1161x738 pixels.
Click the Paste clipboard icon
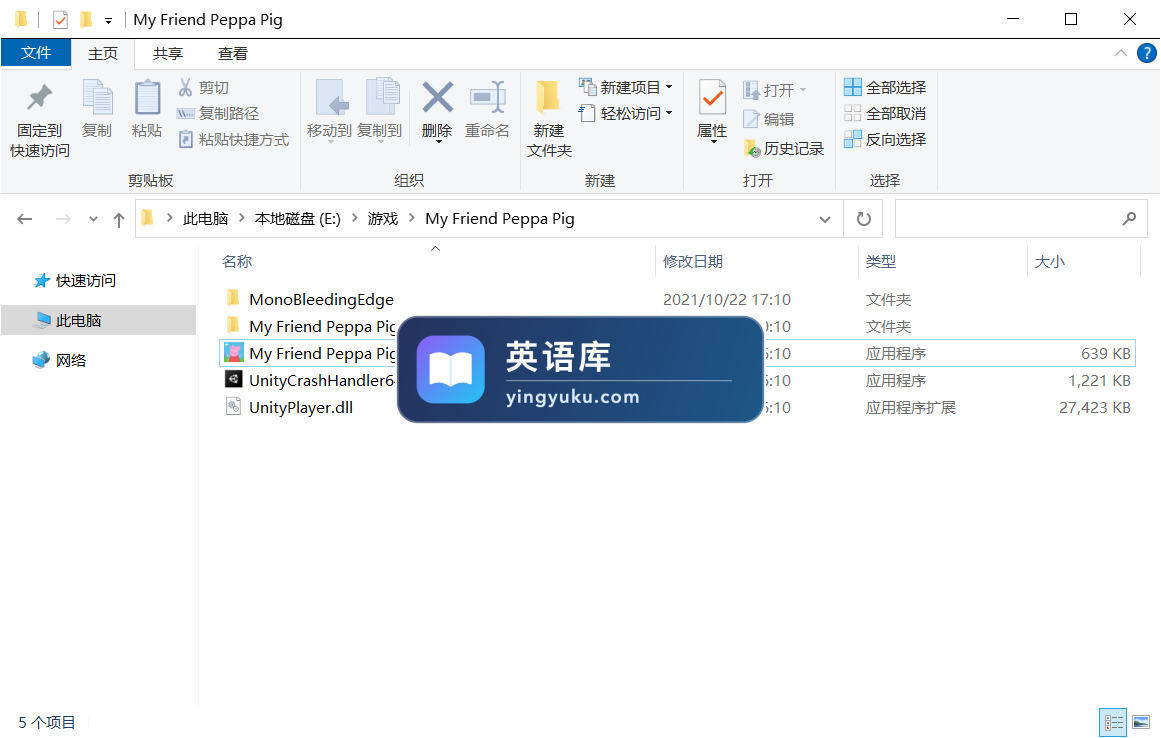pos(147,98)
